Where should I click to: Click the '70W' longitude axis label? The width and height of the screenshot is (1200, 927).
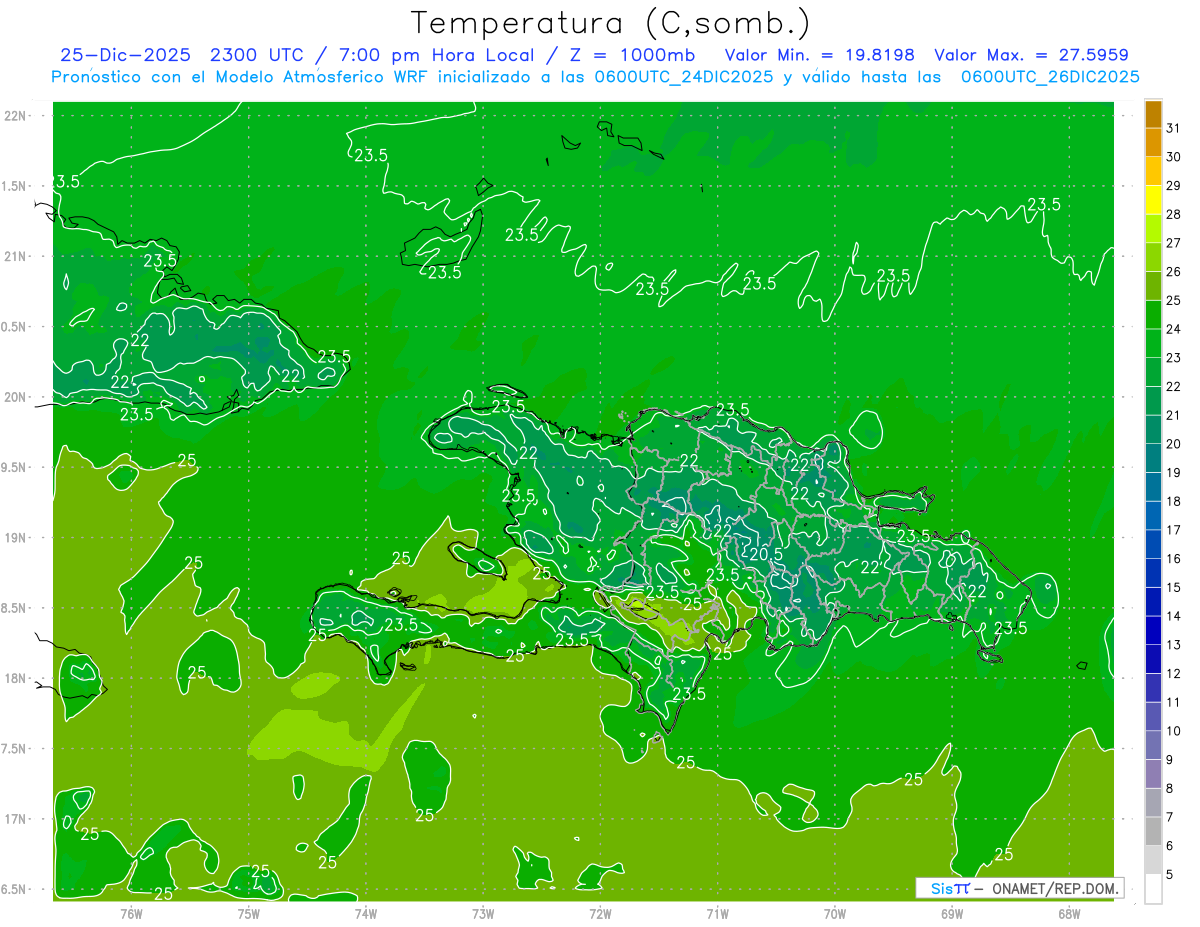[835, 913]
